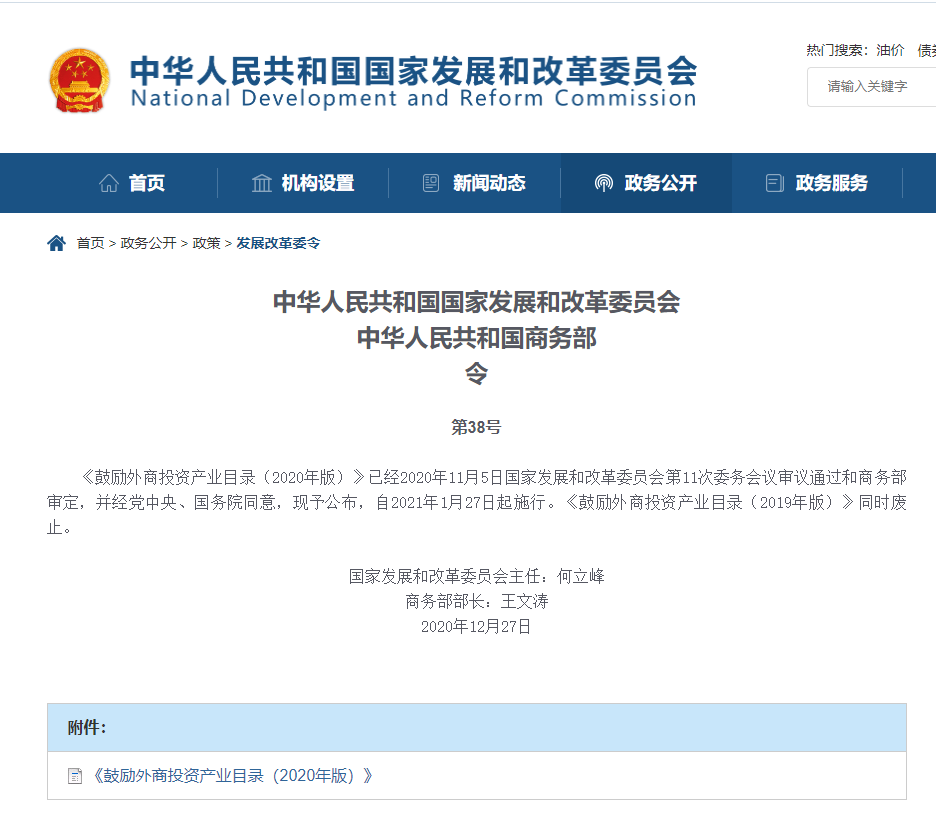The height and width of the screenshot is (830, 936).
Task: Click the building icon beside 机构设置
Action: coord(262,183)
